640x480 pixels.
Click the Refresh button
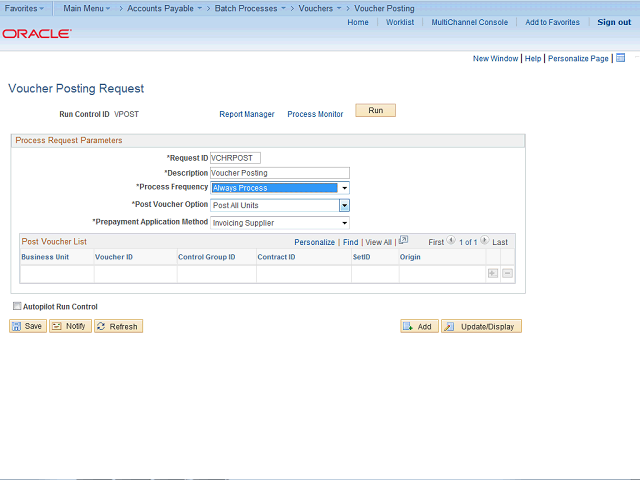pos(118,326)
